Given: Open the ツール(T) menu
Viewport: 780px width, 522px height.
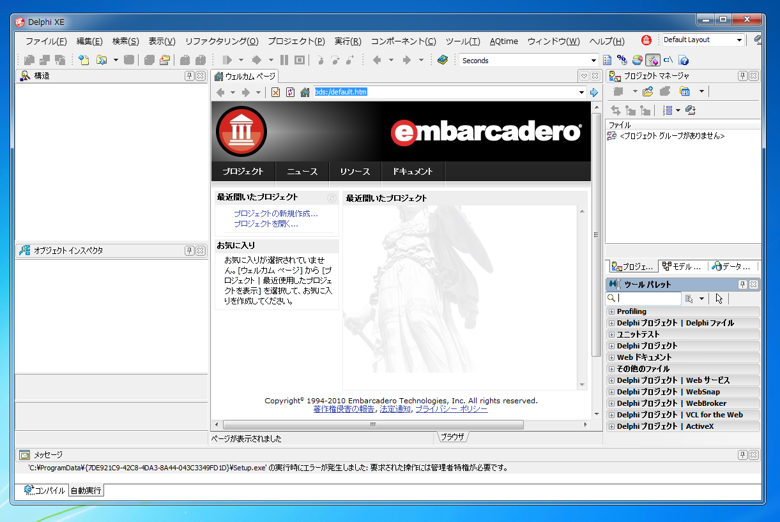Looking at the screenshot, I should 463,41.
